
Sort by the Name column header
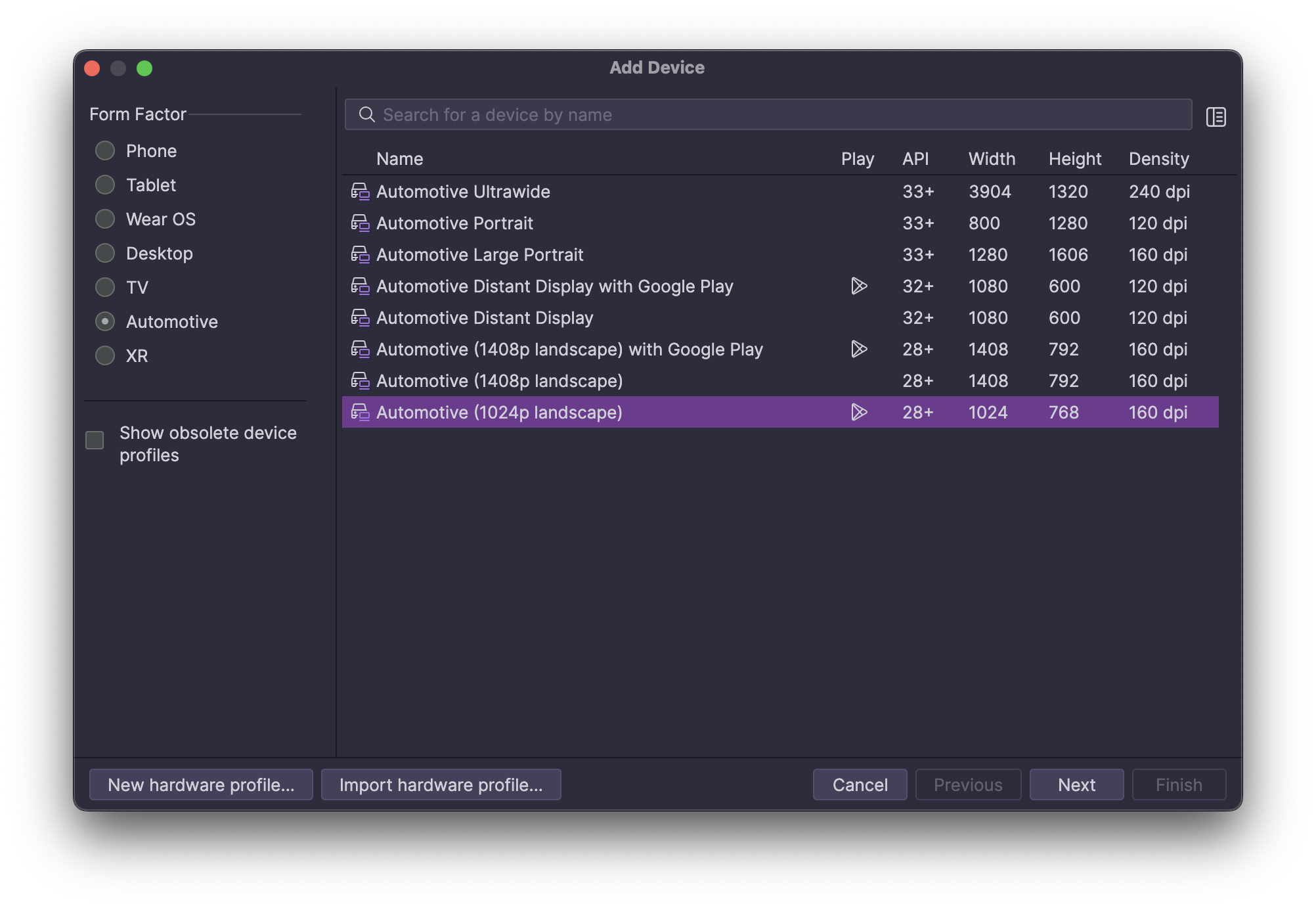pyautogui.click(x=399, y=159)
